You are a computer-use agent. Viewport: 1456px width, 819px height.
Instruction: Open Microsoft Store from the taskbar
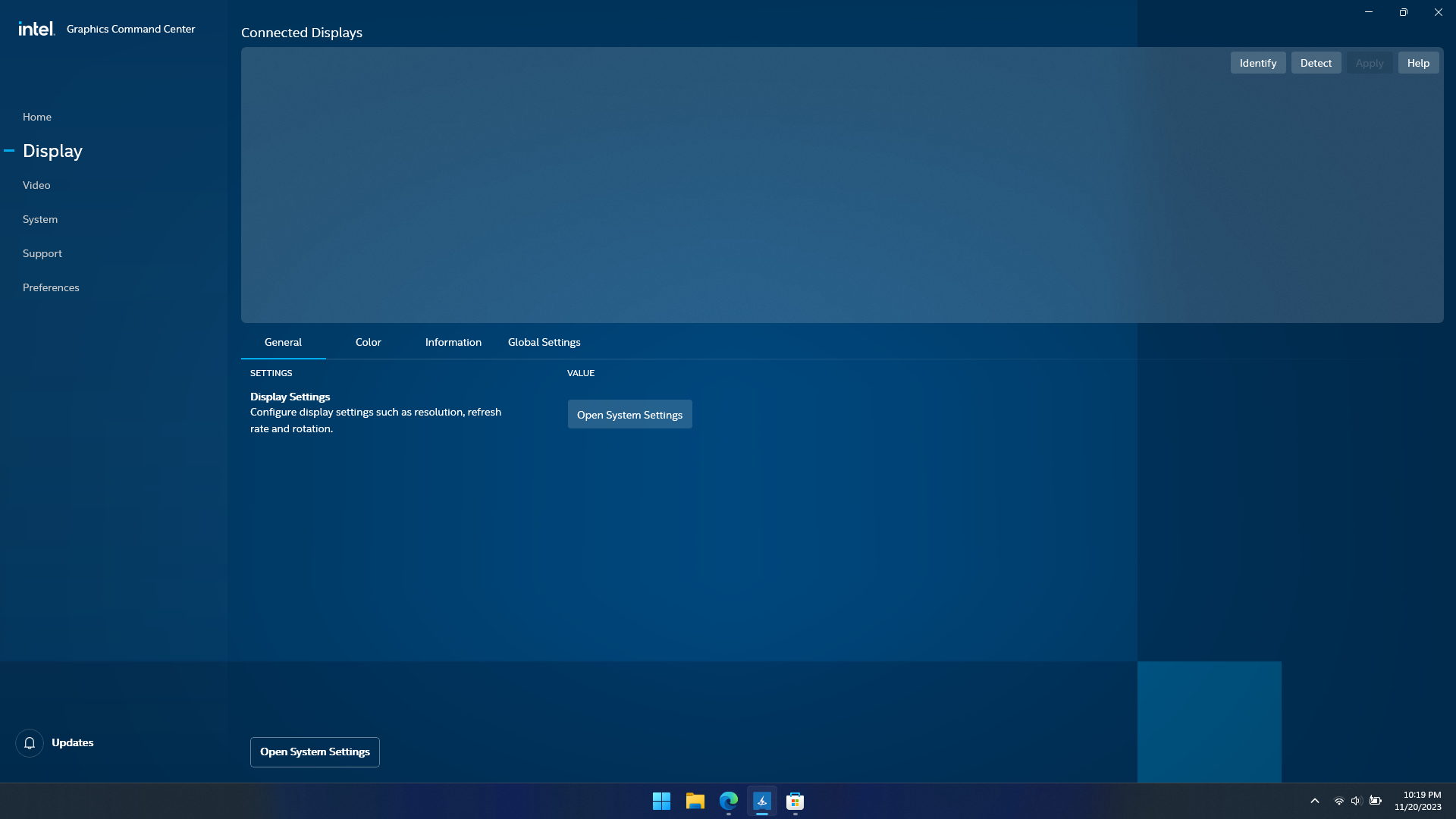[795, 801]
